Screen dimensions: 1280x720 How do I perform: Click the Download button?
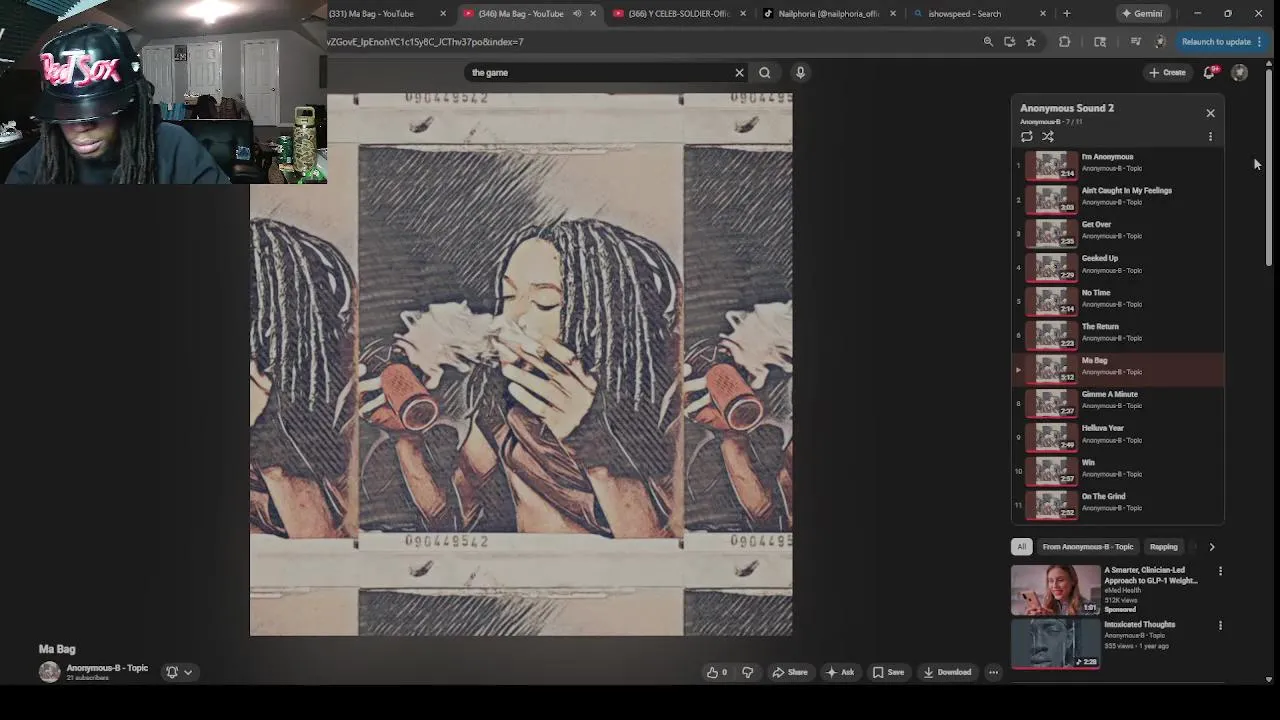coord(948,672)
